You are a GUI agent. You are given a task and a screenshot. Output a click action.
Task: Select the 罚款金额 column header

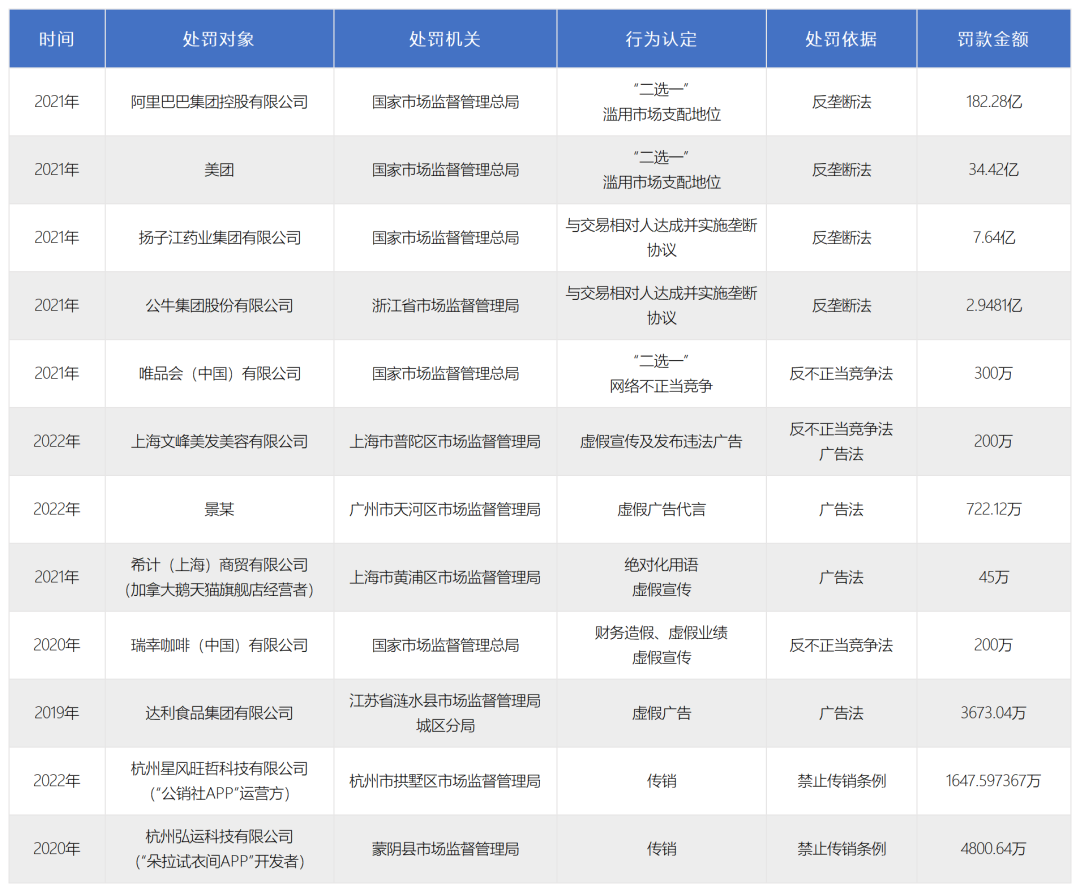[x=993, y=39]
